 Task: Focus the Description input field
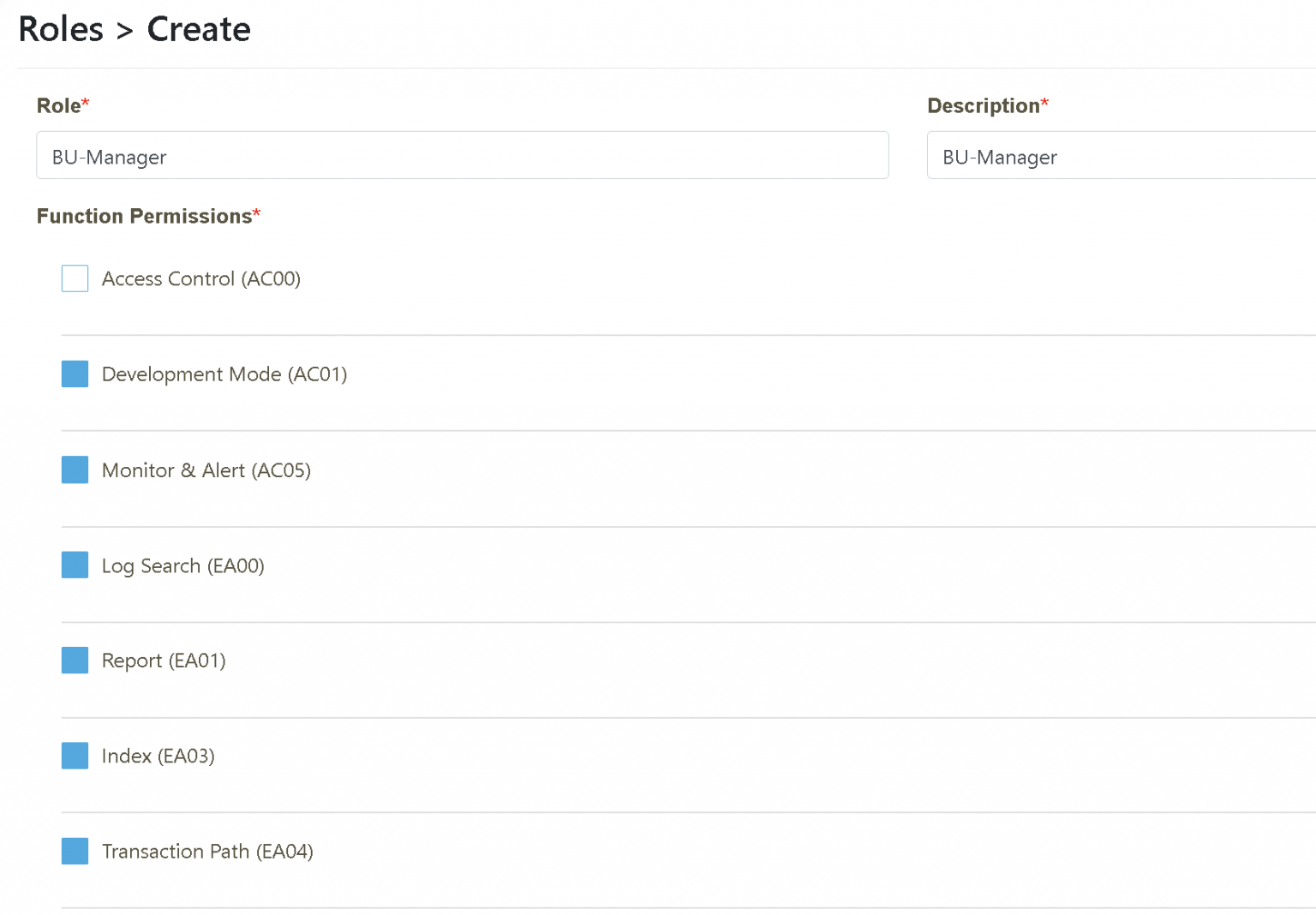[x=1121, y=156]
